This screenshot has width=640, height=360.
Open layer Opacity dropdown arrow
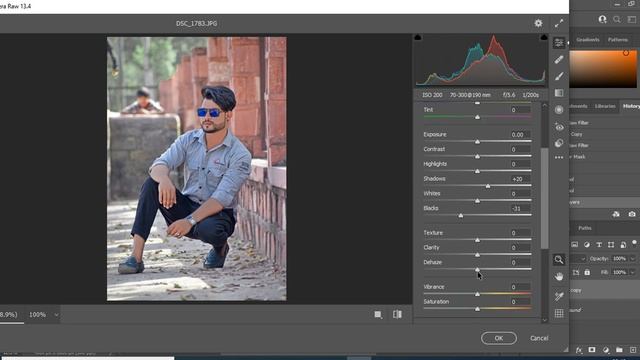pyautogui.click(x=632, y=258)
